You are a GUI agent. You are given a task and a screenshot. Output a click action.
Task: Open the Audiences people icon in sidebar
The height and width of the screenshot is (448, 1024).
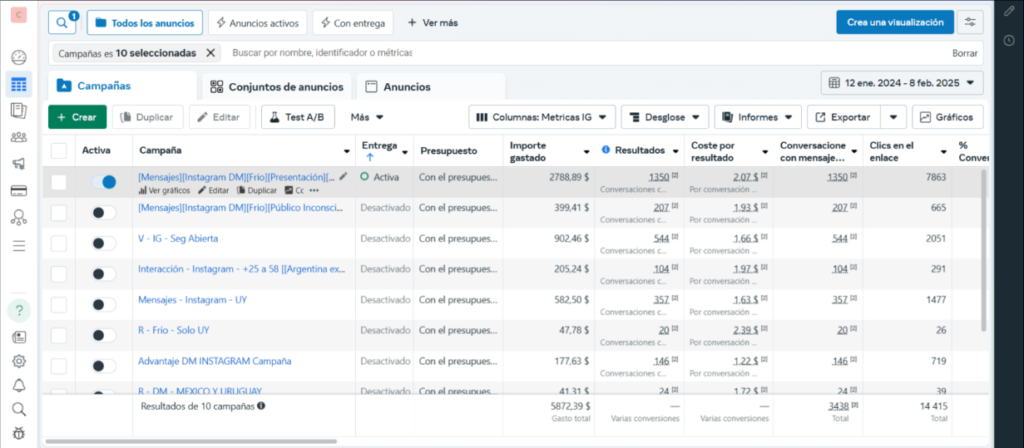point(19,137)
